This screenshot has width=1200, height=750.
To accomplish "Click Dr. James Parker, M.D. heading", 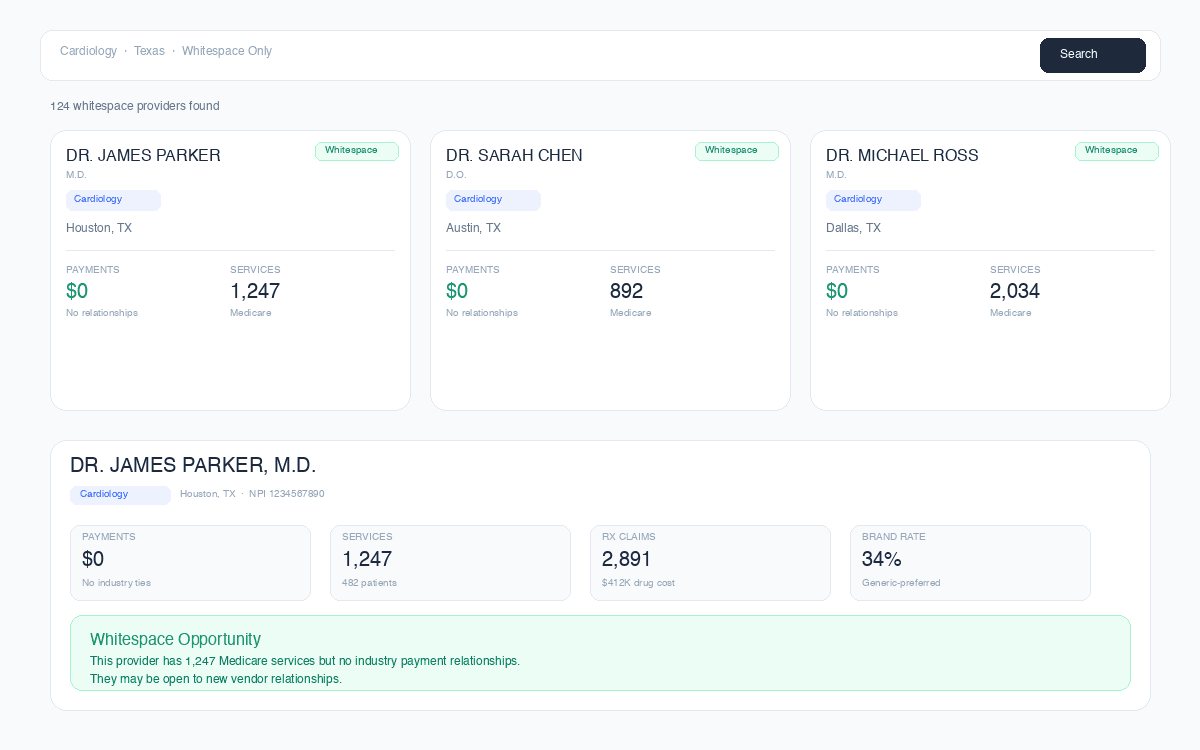I will 193,465.
